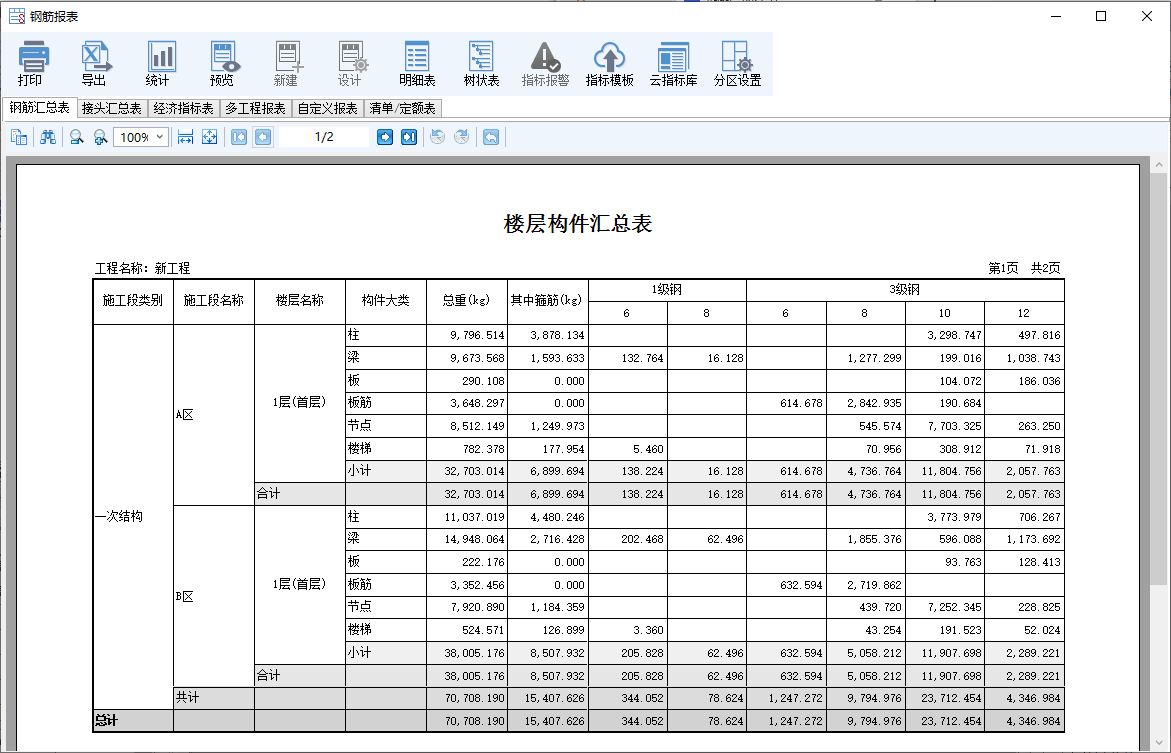Screen dimensions: 1171x753
Task: Open 分区设置 settings icon
Action: point(737,63)
